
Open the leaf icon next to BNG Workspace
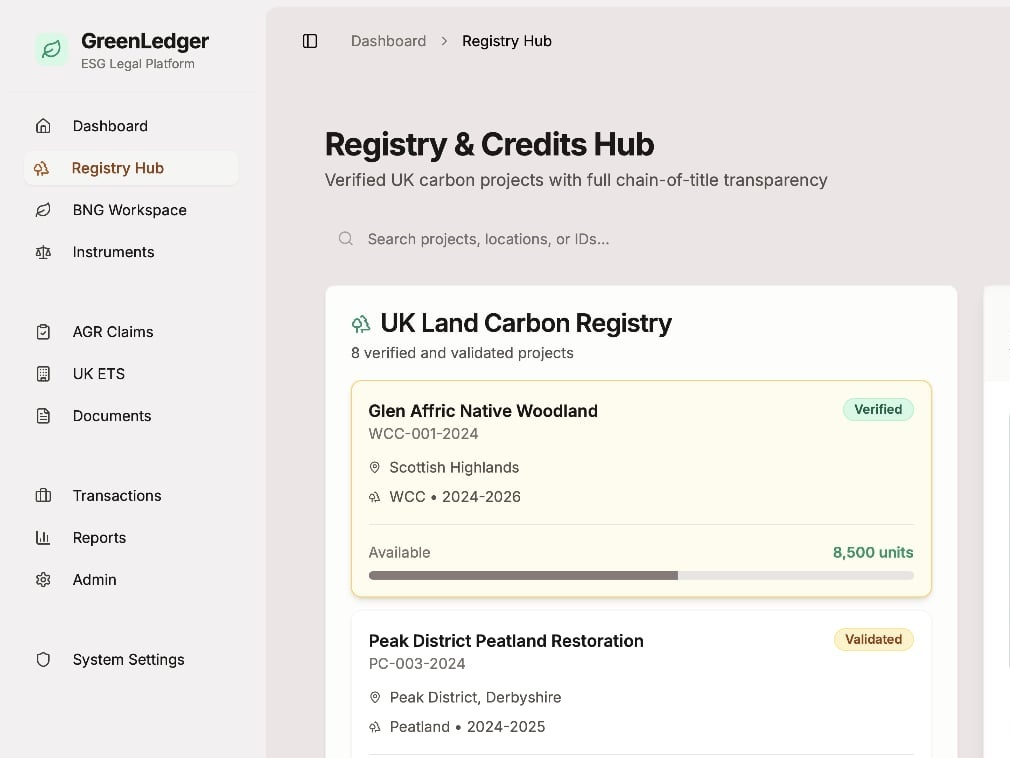(43, 210)
